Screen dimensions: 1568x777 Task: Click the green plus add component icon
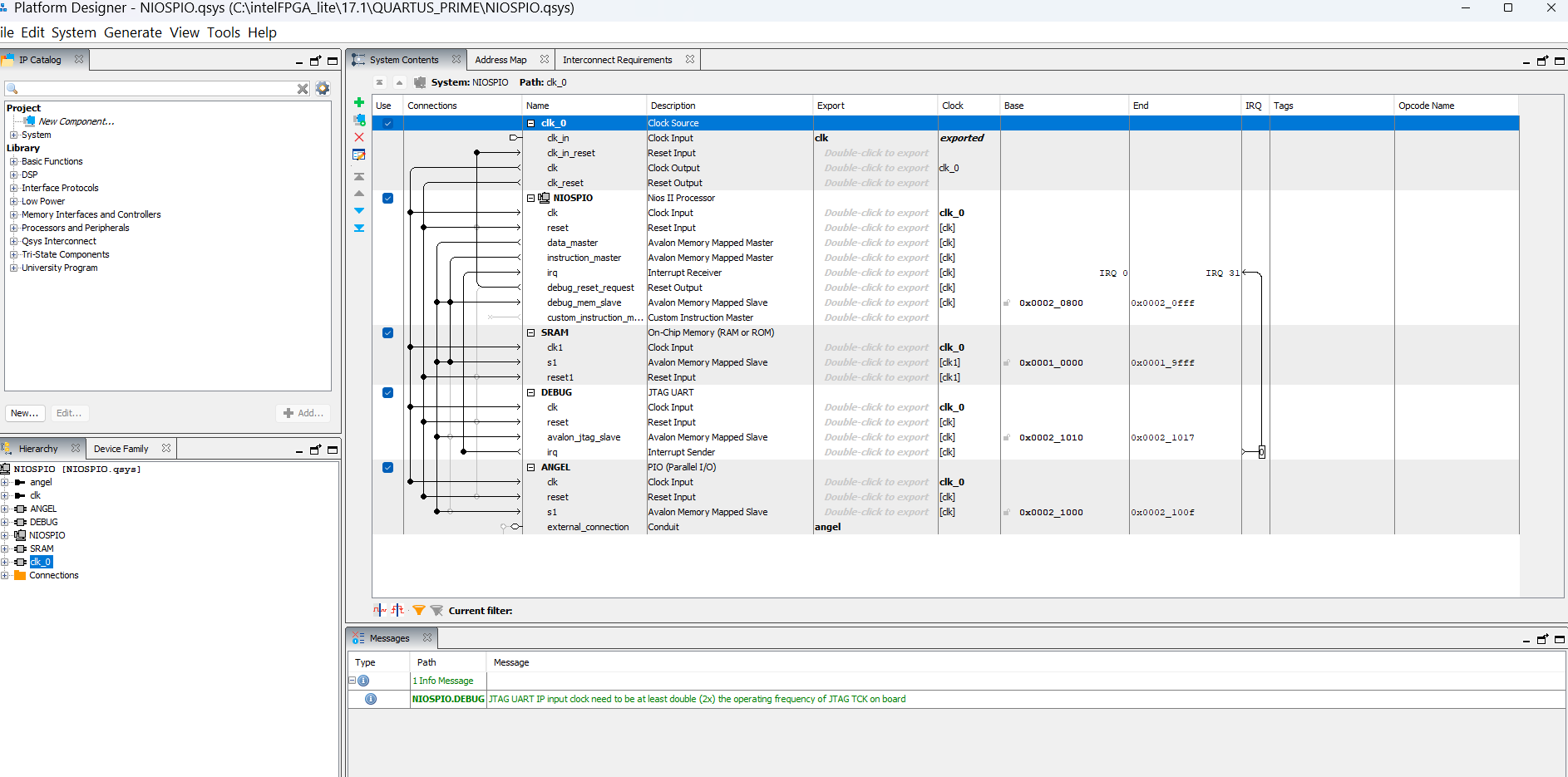click(x=359, y=102)
